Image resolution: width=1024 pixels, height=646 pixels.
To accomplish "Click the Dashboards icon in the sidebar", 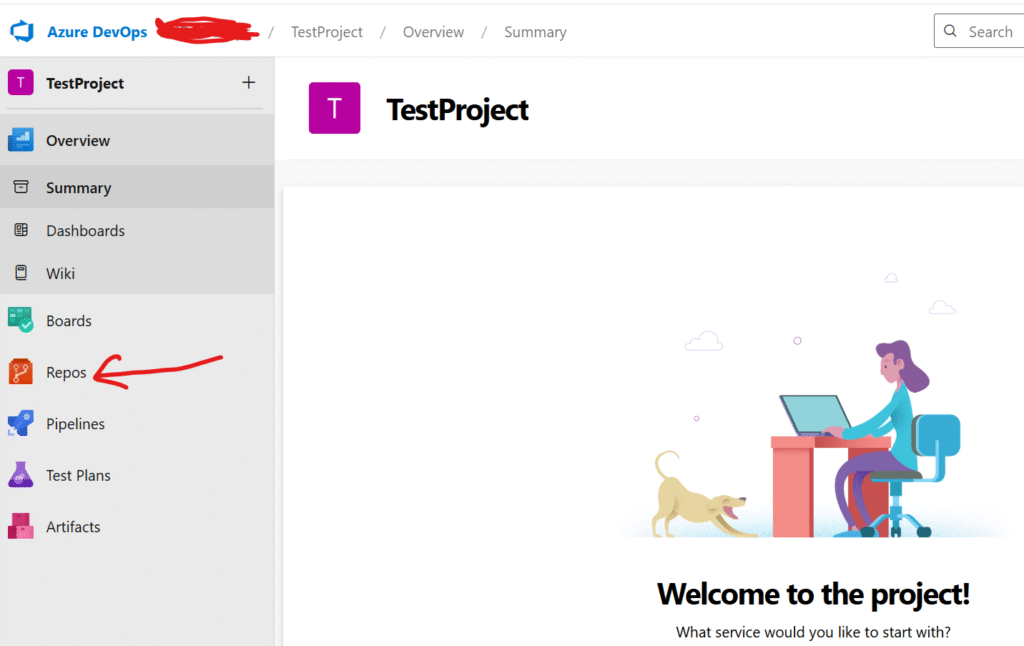I will [21, 230].
